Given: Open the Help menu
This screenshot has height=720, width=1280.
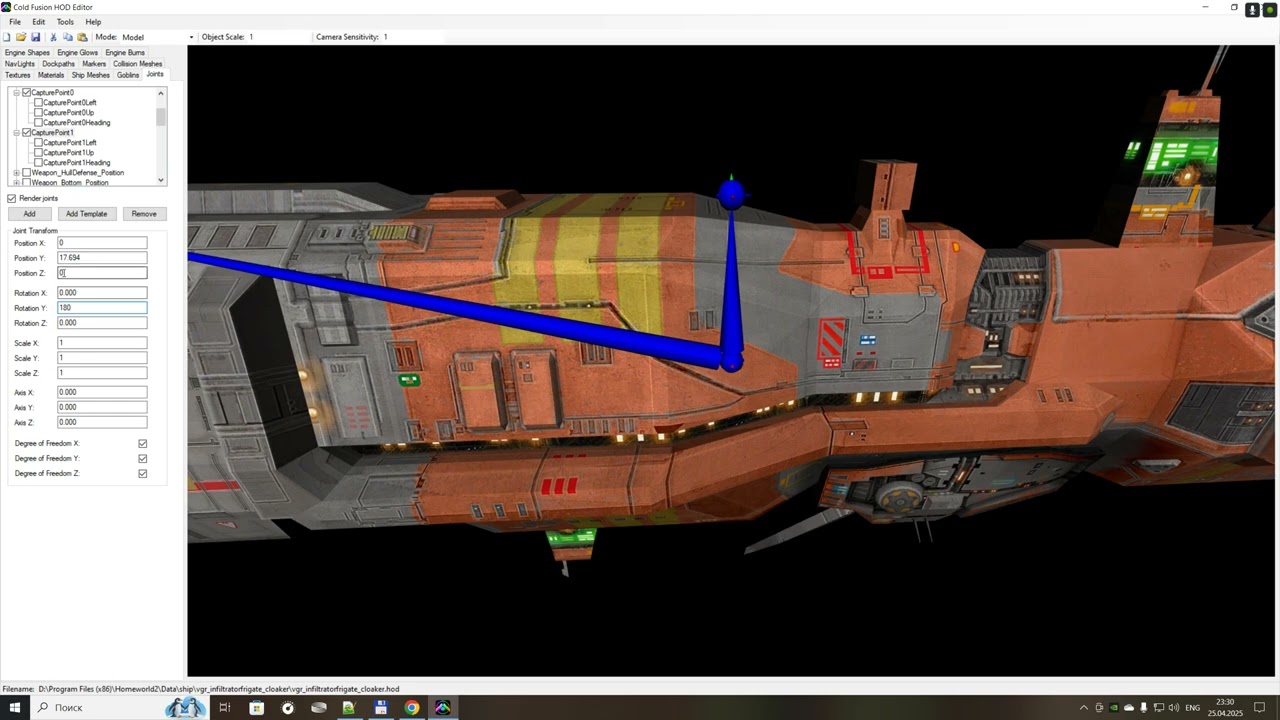Looking at the screenshot, I should pyautogui.click(x=93, y=22).
